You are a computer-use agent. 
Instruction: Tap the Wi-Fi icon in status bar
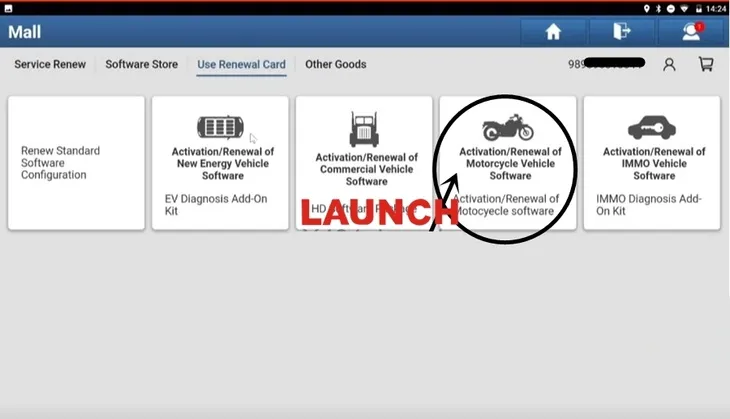point(684,9)
